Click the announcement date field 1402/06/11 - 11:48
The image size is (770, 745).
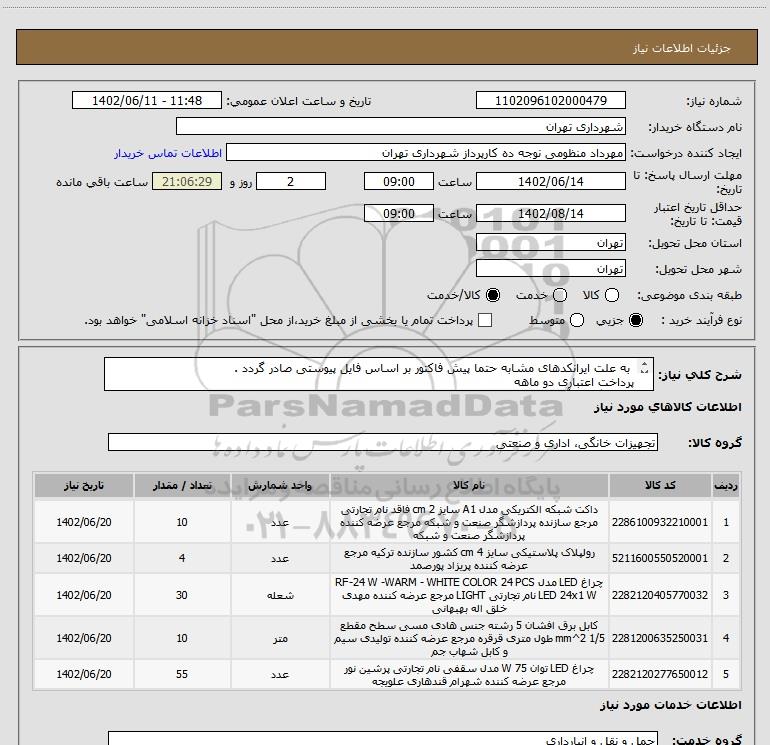click(x=147, y=101)
